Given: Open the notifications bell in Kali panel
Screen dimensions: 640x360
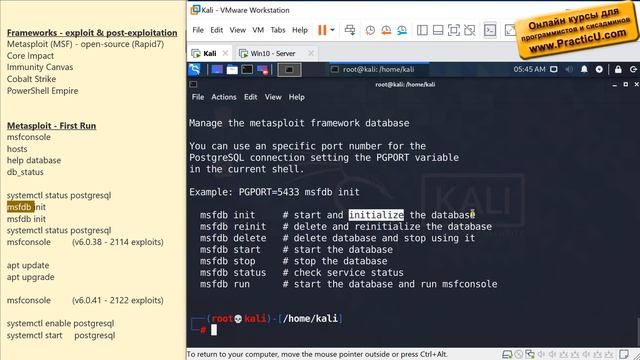Looking at the screenshot, I should (584, 69).
